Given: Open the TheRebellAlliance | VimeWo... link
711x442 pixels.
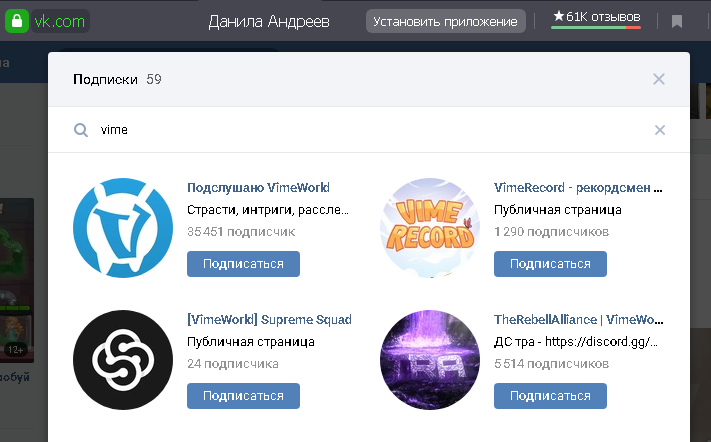Looking at the screenshot, I should (579, 320).
